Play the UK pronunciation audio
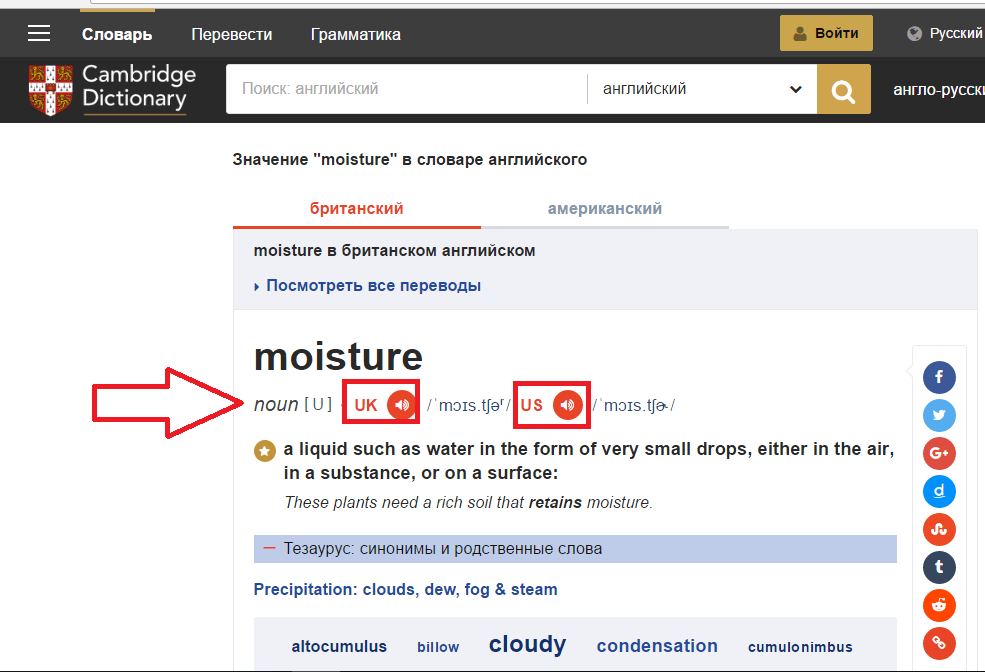 click(x=401, y=405)
